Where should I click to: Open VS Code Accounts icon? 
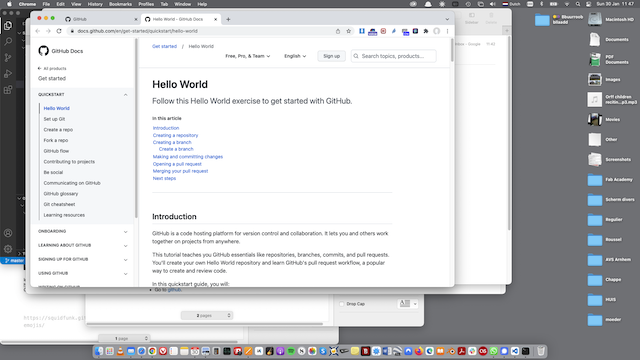pyautogui.click(x=8, y=233)
